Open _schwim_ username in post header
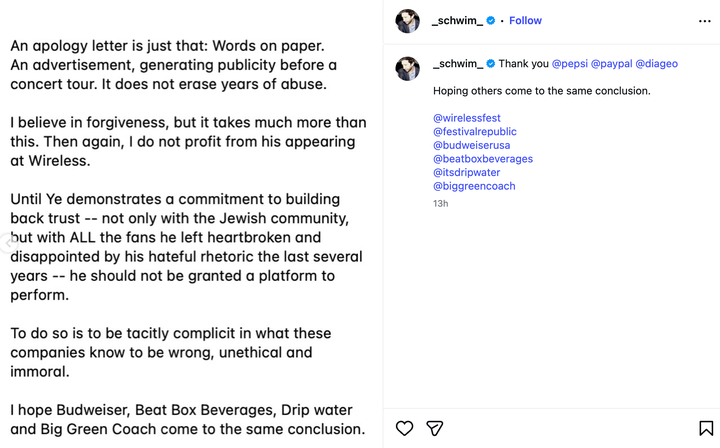This screenshot has width=720, height=448. [457, 21]
